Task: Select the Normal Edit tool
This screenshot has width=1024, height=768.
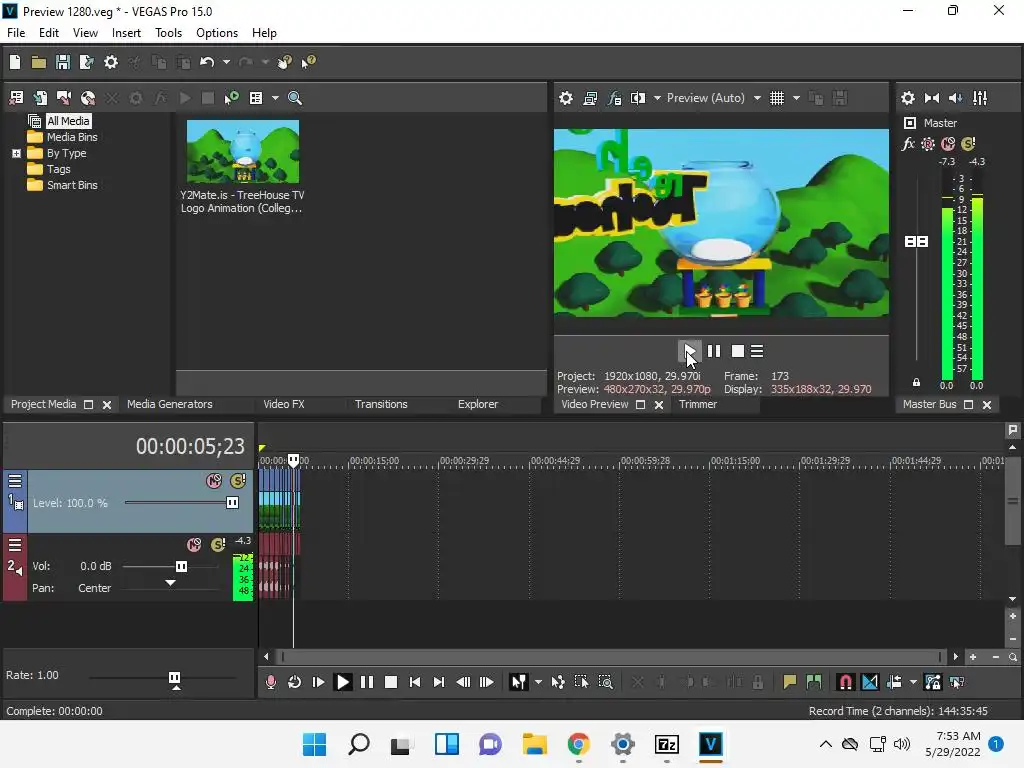Action: 519,682
